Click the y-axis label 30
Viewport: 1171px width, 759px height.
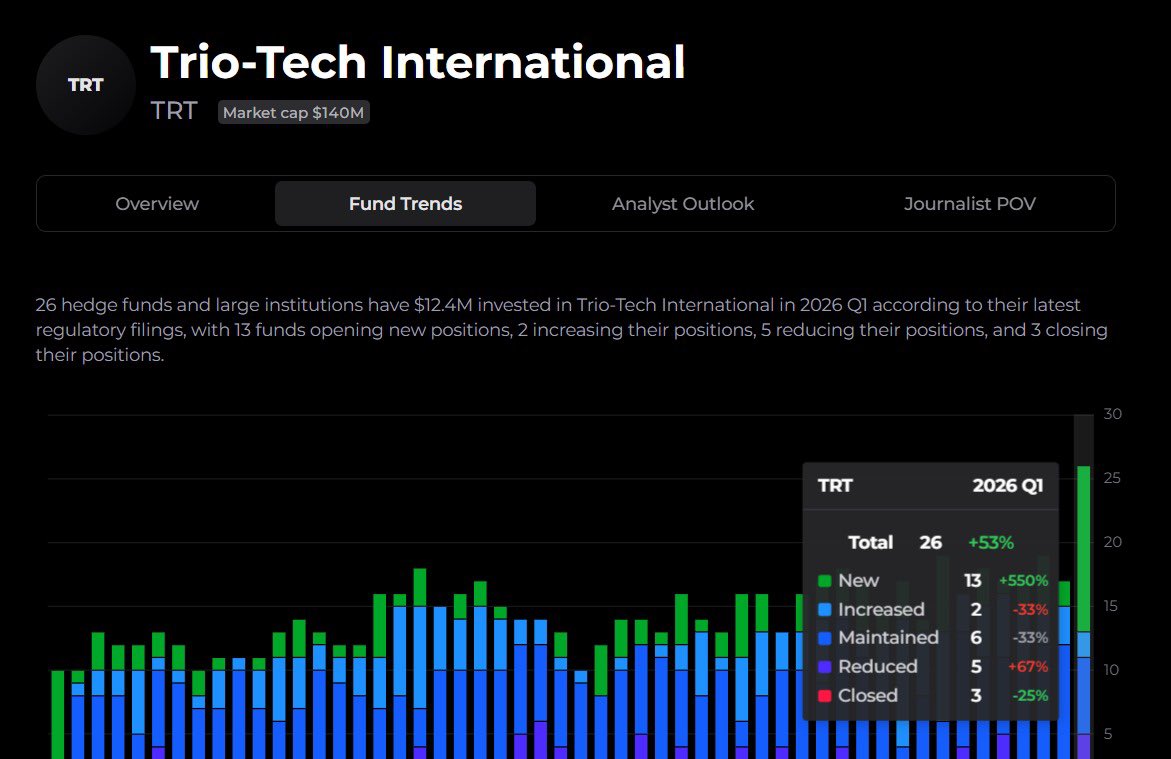[1112, 414]
